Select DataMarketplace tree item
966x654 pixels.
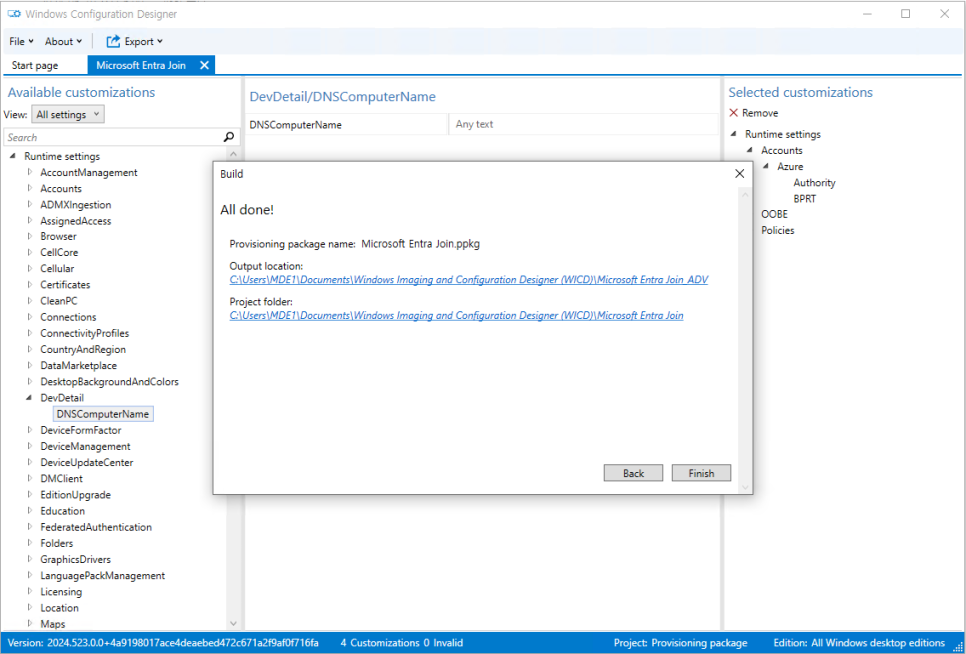point(79,365)
